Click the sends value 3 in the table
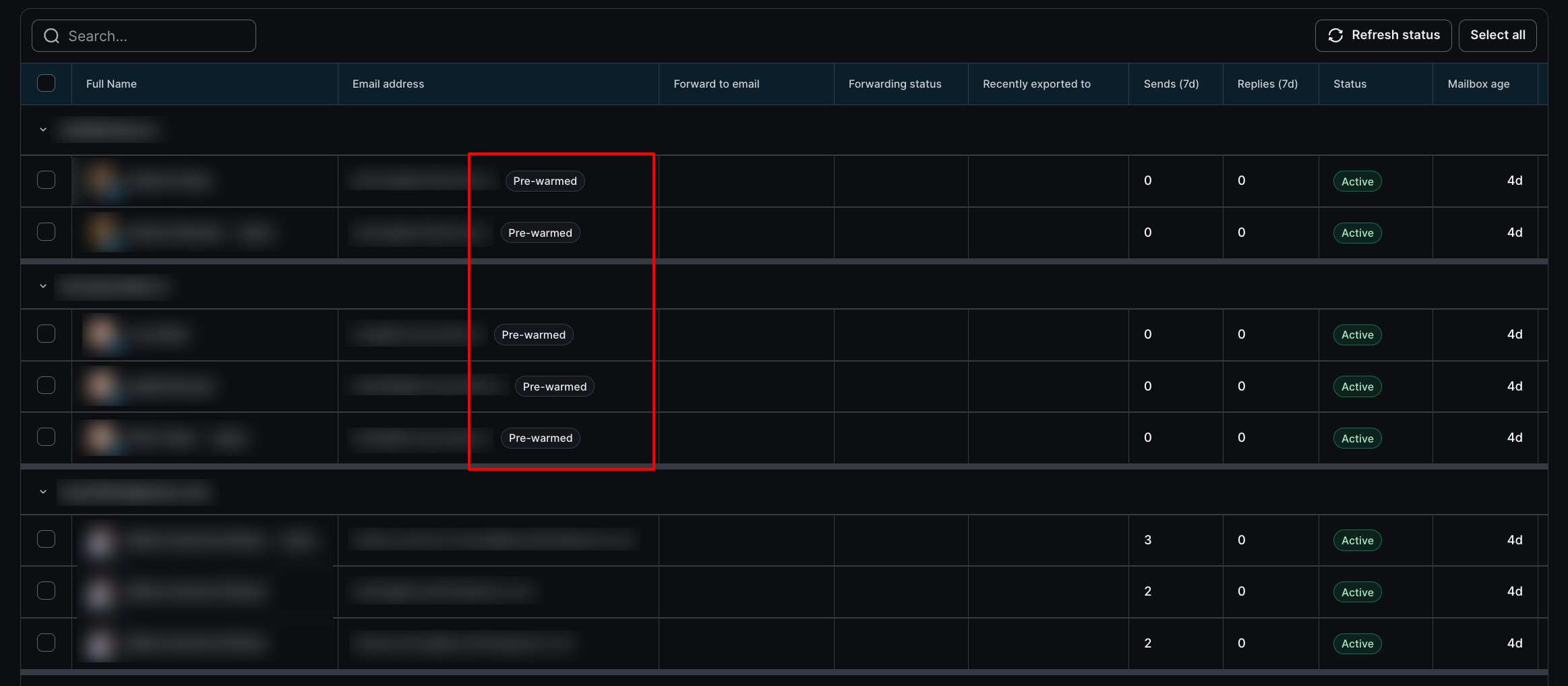This screenshot has height=686, width=1568. pyautogui.click(x=1147, y=540)
